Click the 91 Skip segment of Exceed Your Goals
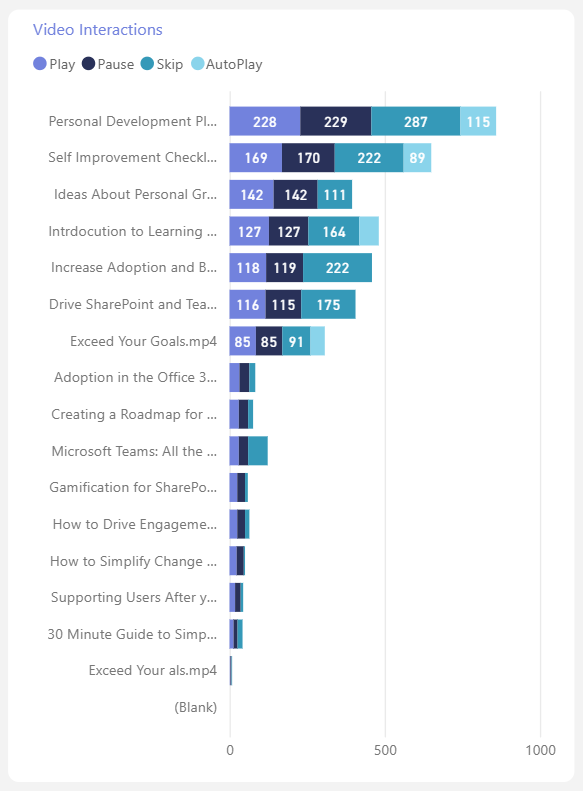This screenshot has height=791, width=583. click(x=296, y=341)
